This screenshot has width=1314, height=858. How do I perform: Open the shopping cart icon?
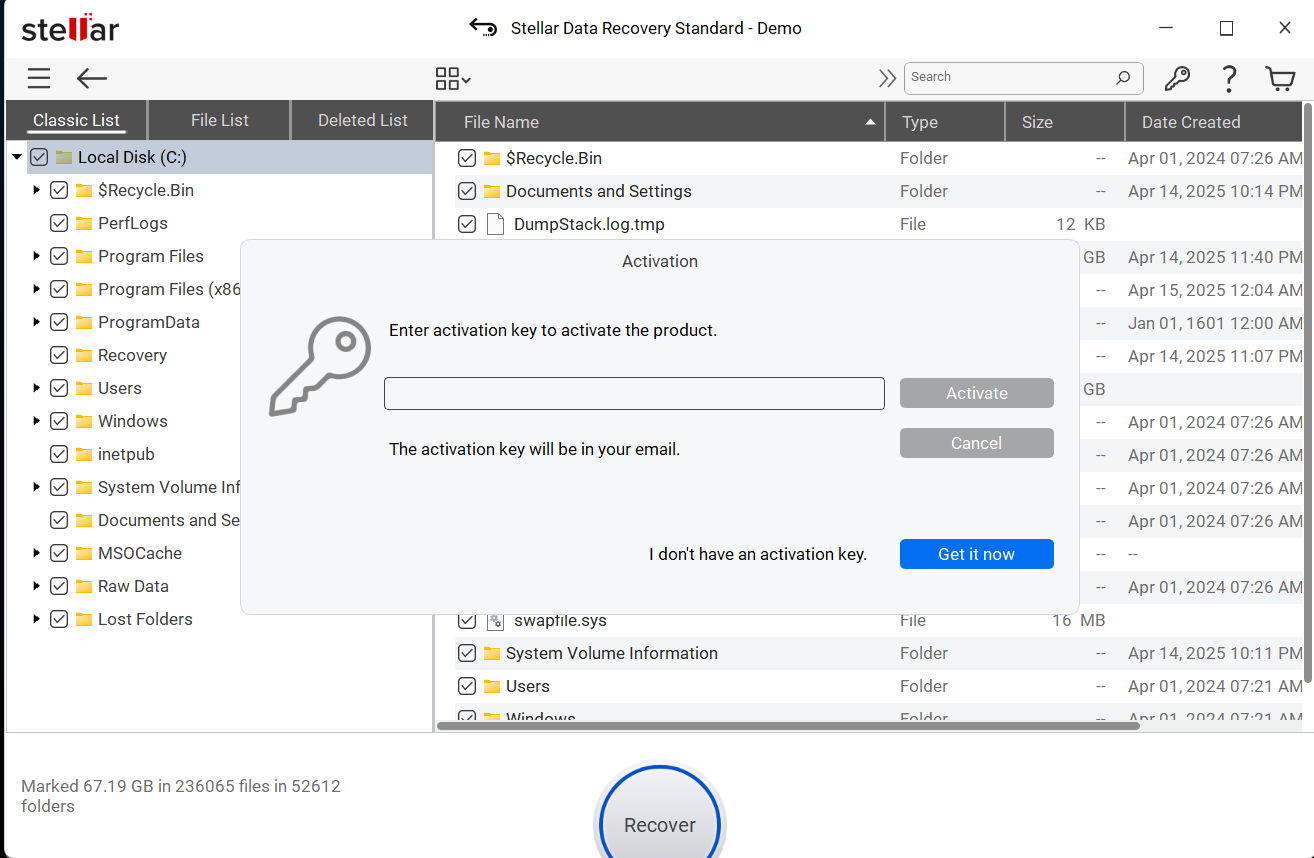tap(1280, 79)
